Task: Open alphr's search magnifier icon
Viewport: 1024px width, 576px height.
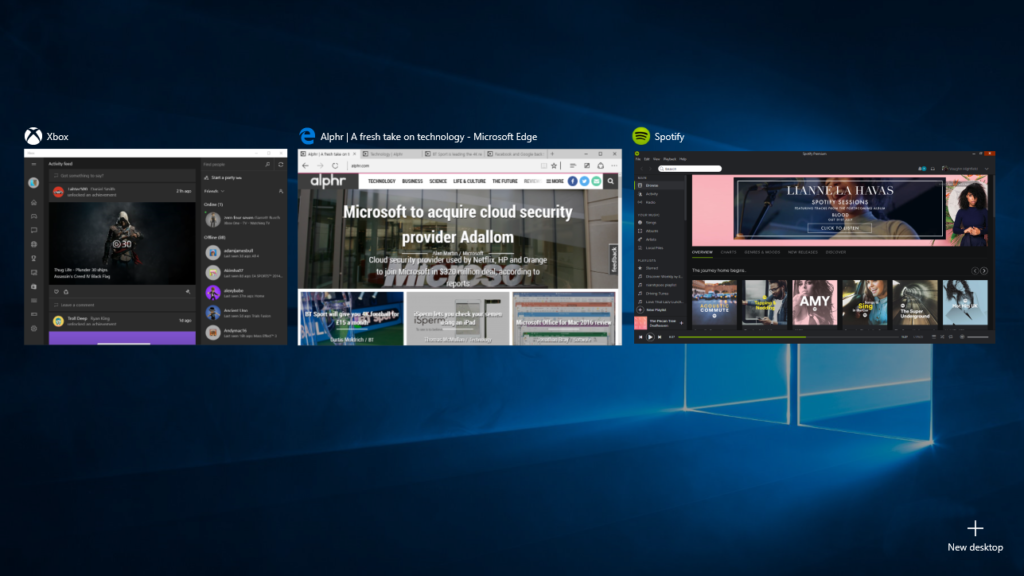Action: (x=611, y=182)
